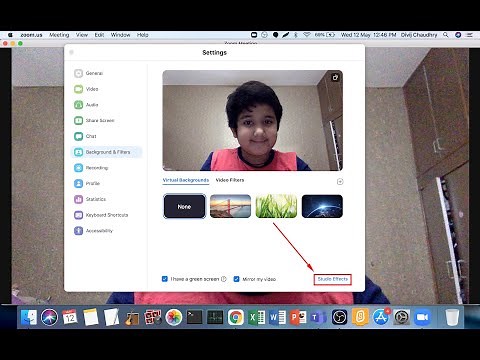This screenshot has height=360, width=480.
Task: Click the date and time in the menu bar
Action: pyautogui.click(x=368, y=35)
